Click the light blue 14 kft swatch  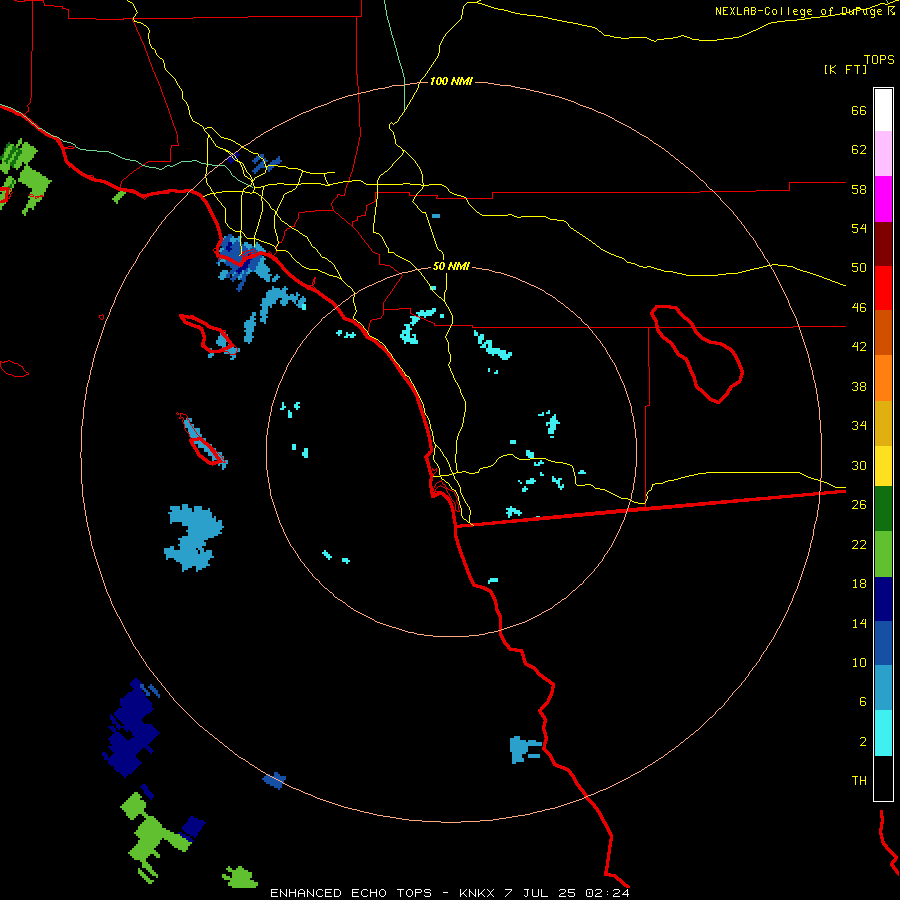pos(883,688)
